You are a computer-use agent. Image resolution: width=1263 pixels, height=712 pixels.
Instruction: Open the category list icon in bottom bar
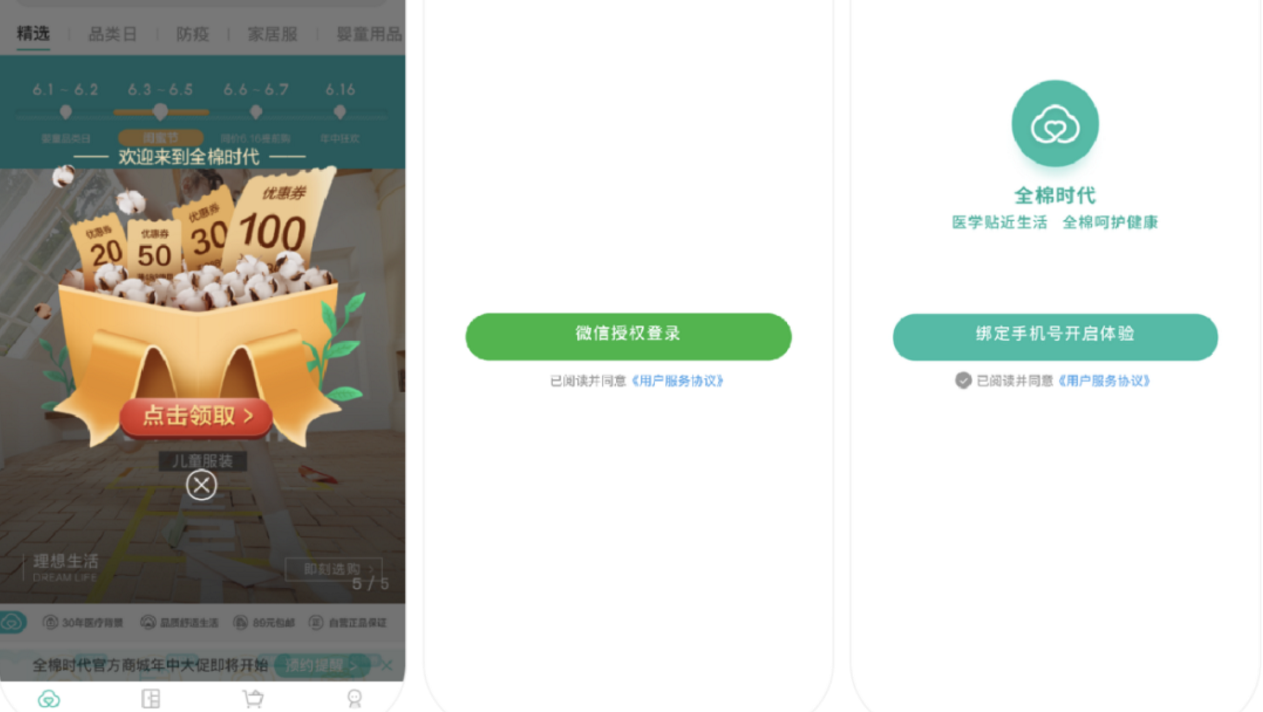(151, 699)
